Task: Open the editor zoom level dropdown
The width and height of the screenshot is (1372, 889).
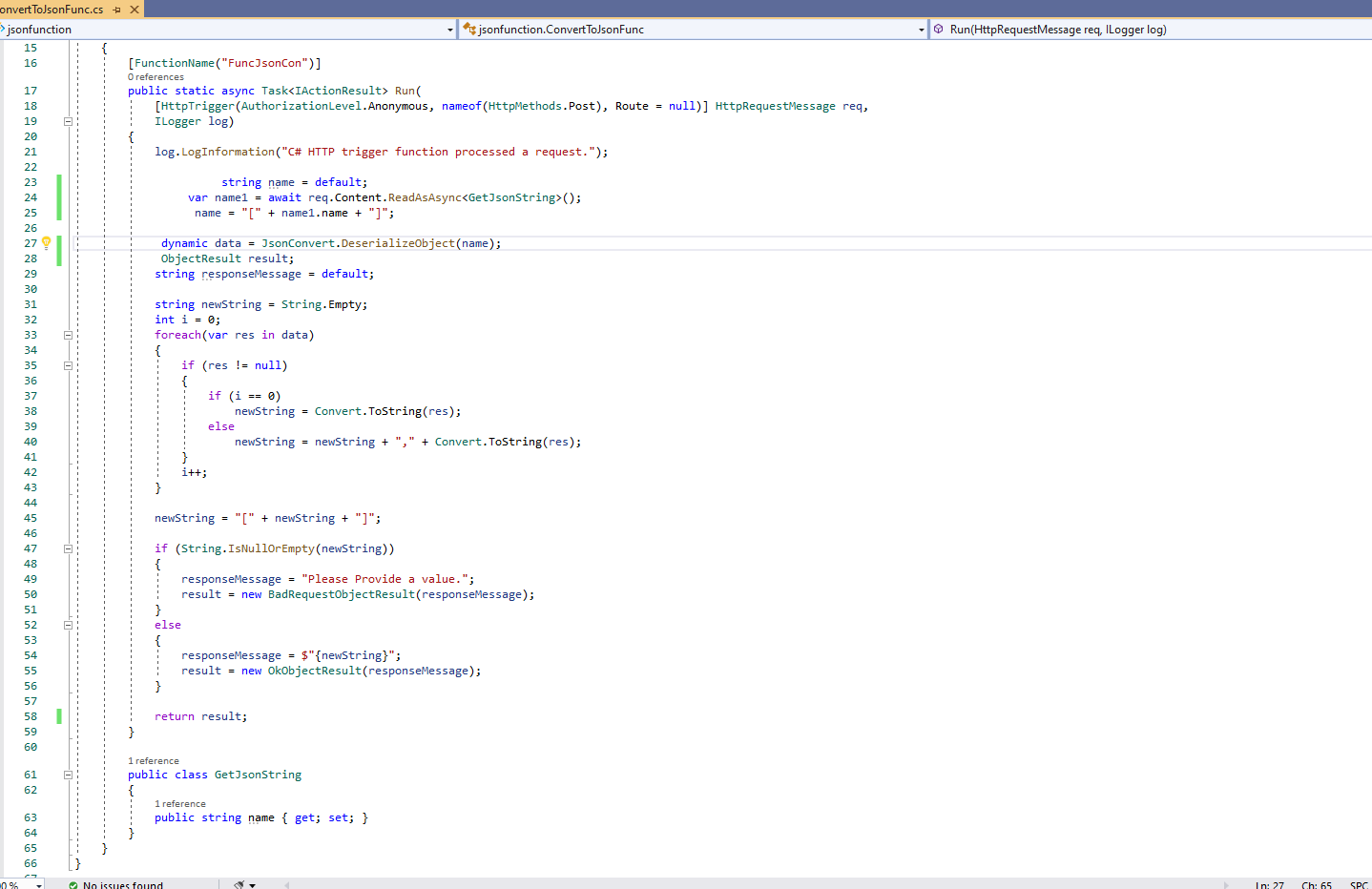Action: click(x=39, y=885)
